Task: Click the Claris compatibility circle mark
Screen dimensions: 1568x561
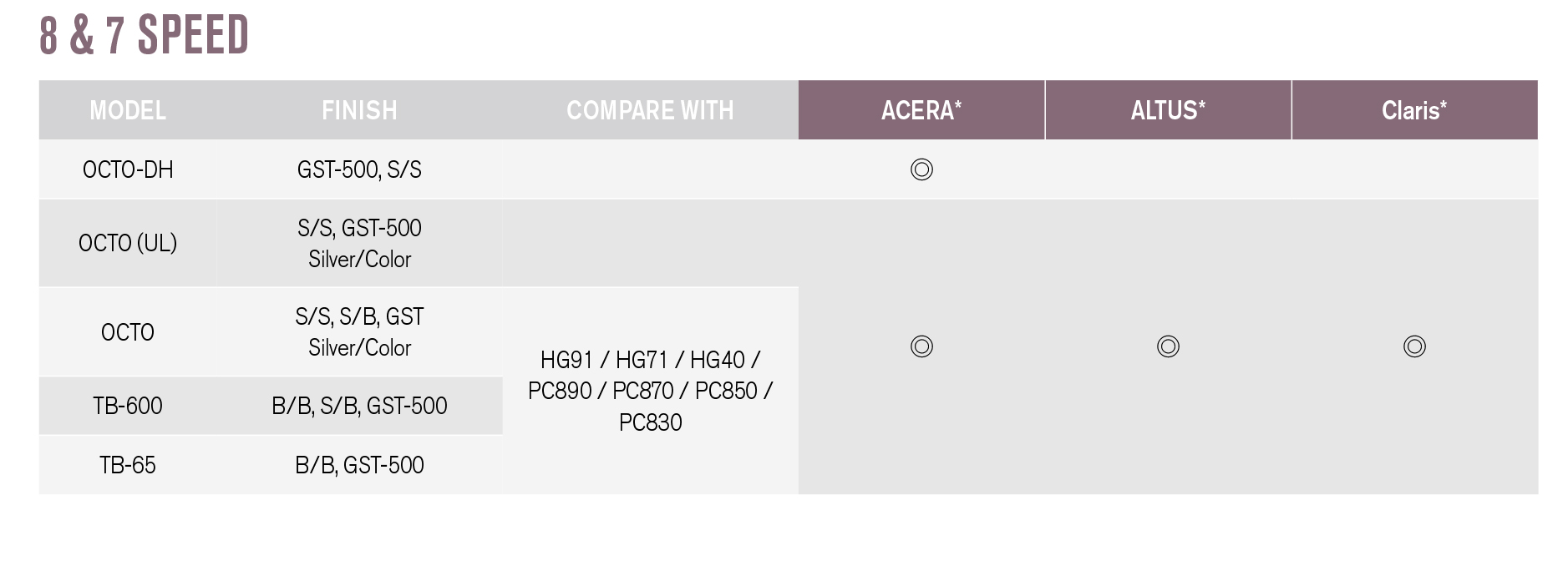Action: point(1414,346)
